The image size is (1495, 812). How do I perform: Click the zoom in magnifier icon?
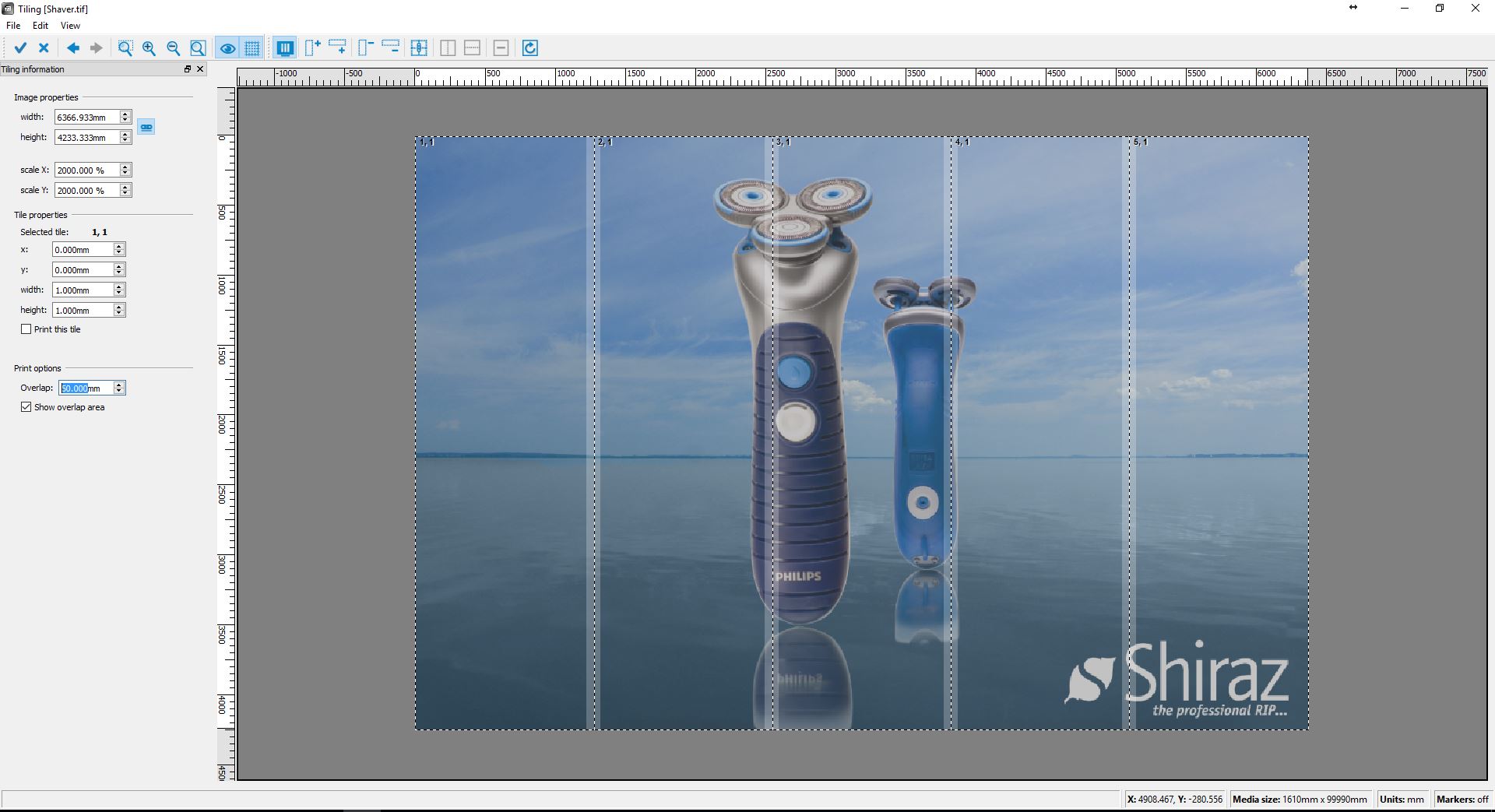pos(149,48)
